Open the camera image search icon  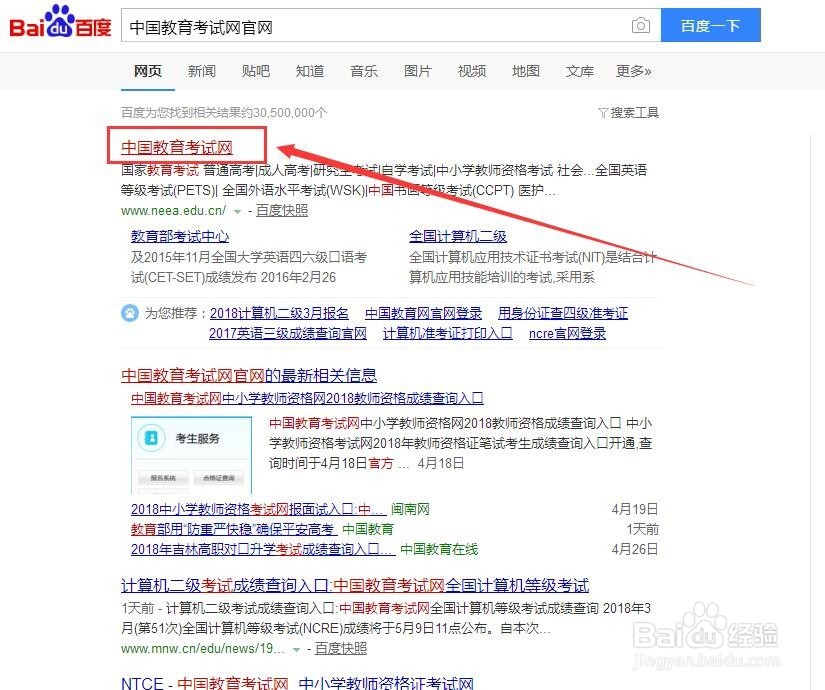(640, 25)
